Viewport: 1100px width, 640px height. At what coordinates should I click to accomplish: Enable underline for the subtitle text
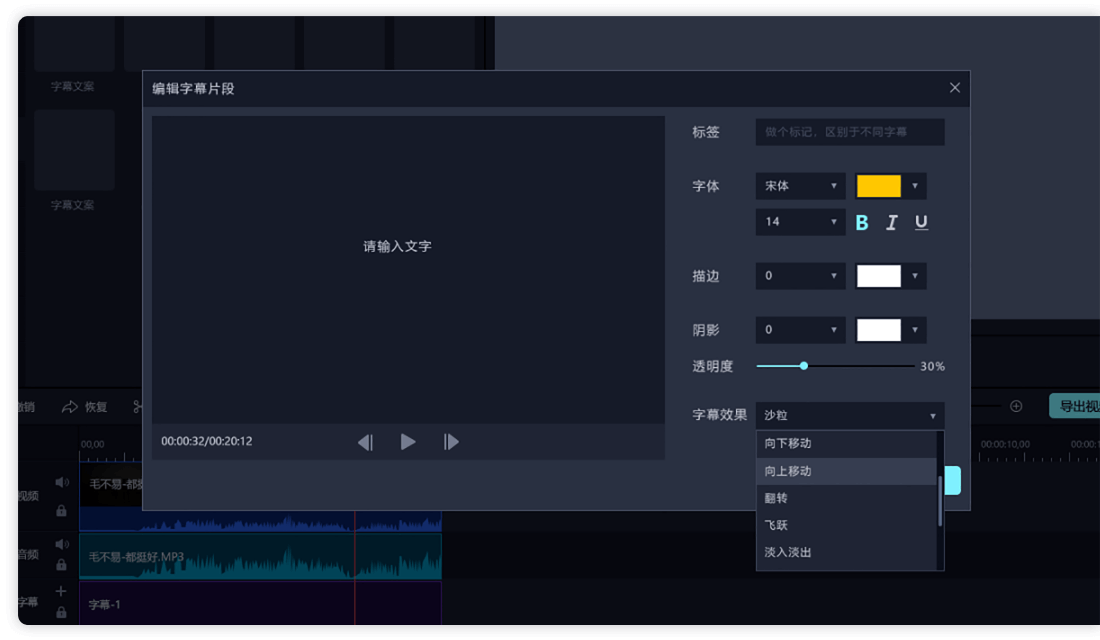pyautogui.click(x=920, y=222)
